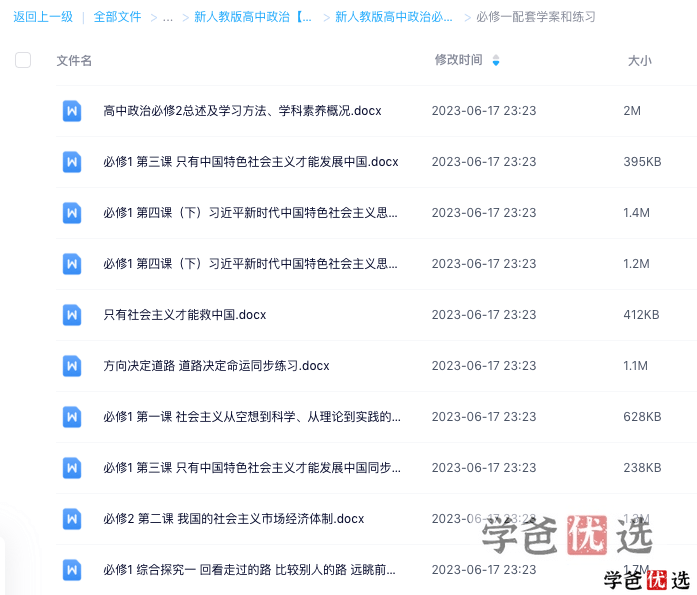This screenshot has height=595, width=697.
Task: Open the 1.4M 必修1 第四课（下）习近平新时代 file name
Action: click(250, 213)
